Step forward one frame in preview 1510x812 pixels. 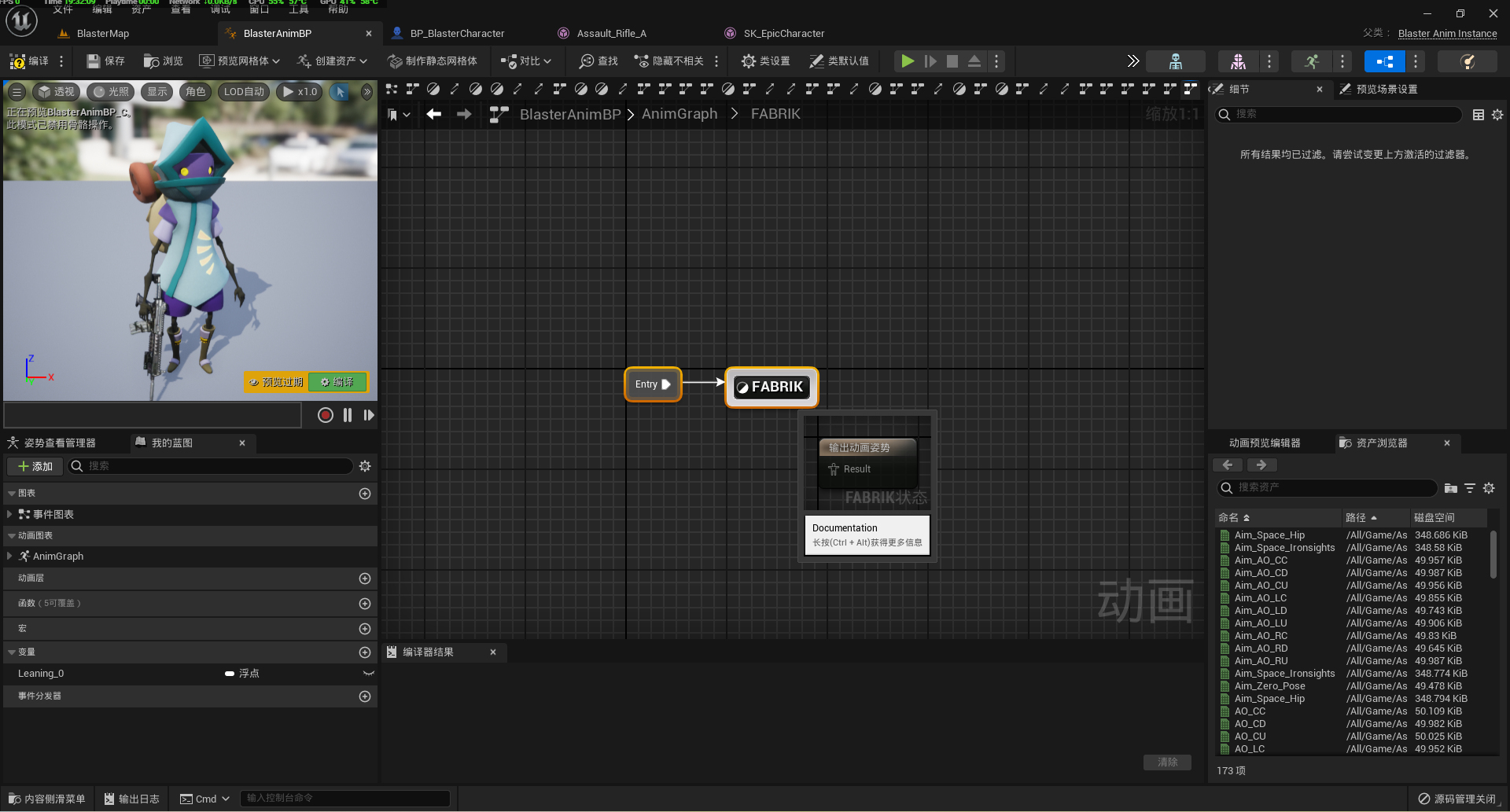[x=369, y=415]
